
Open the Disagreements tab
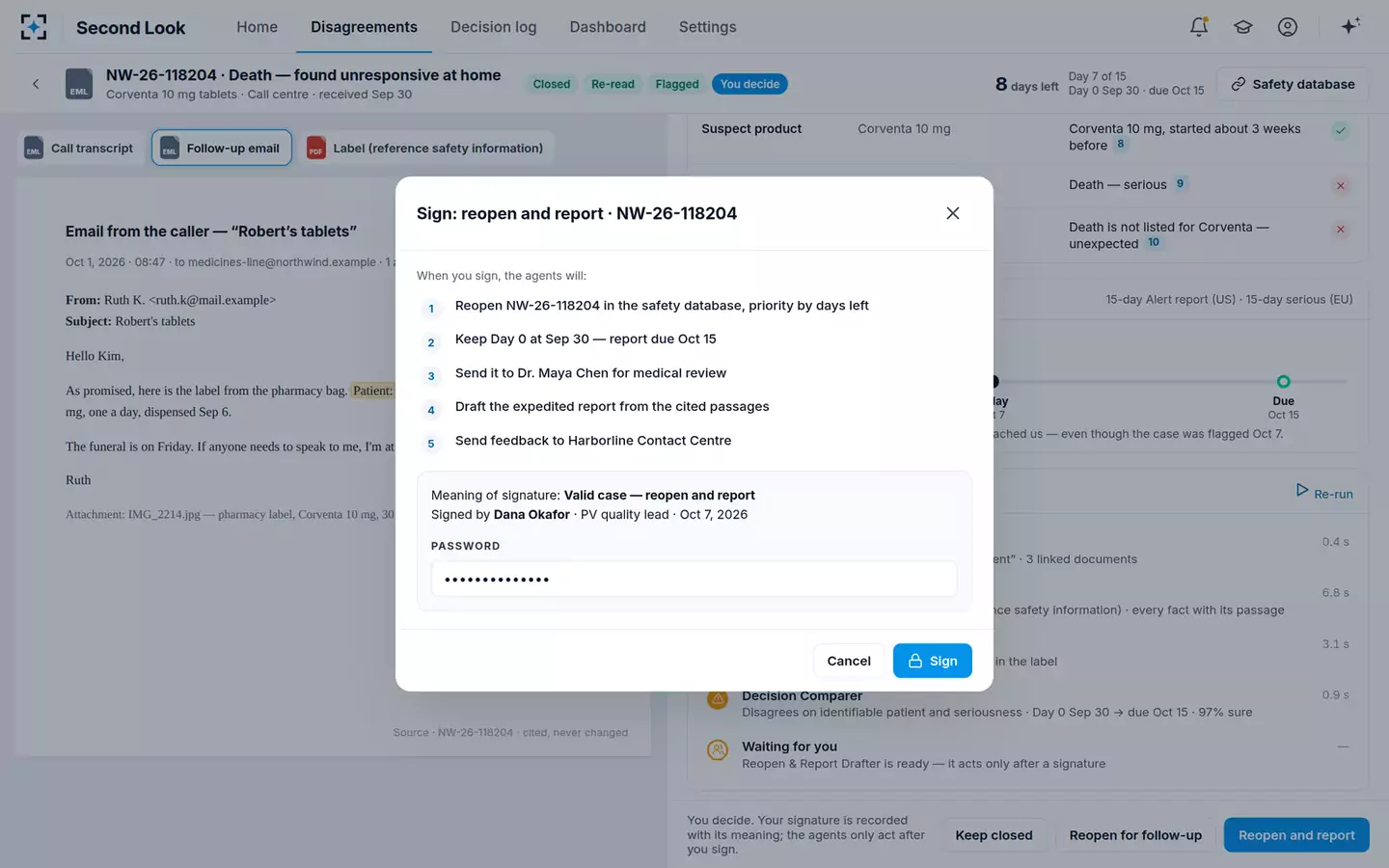point(364,27)
